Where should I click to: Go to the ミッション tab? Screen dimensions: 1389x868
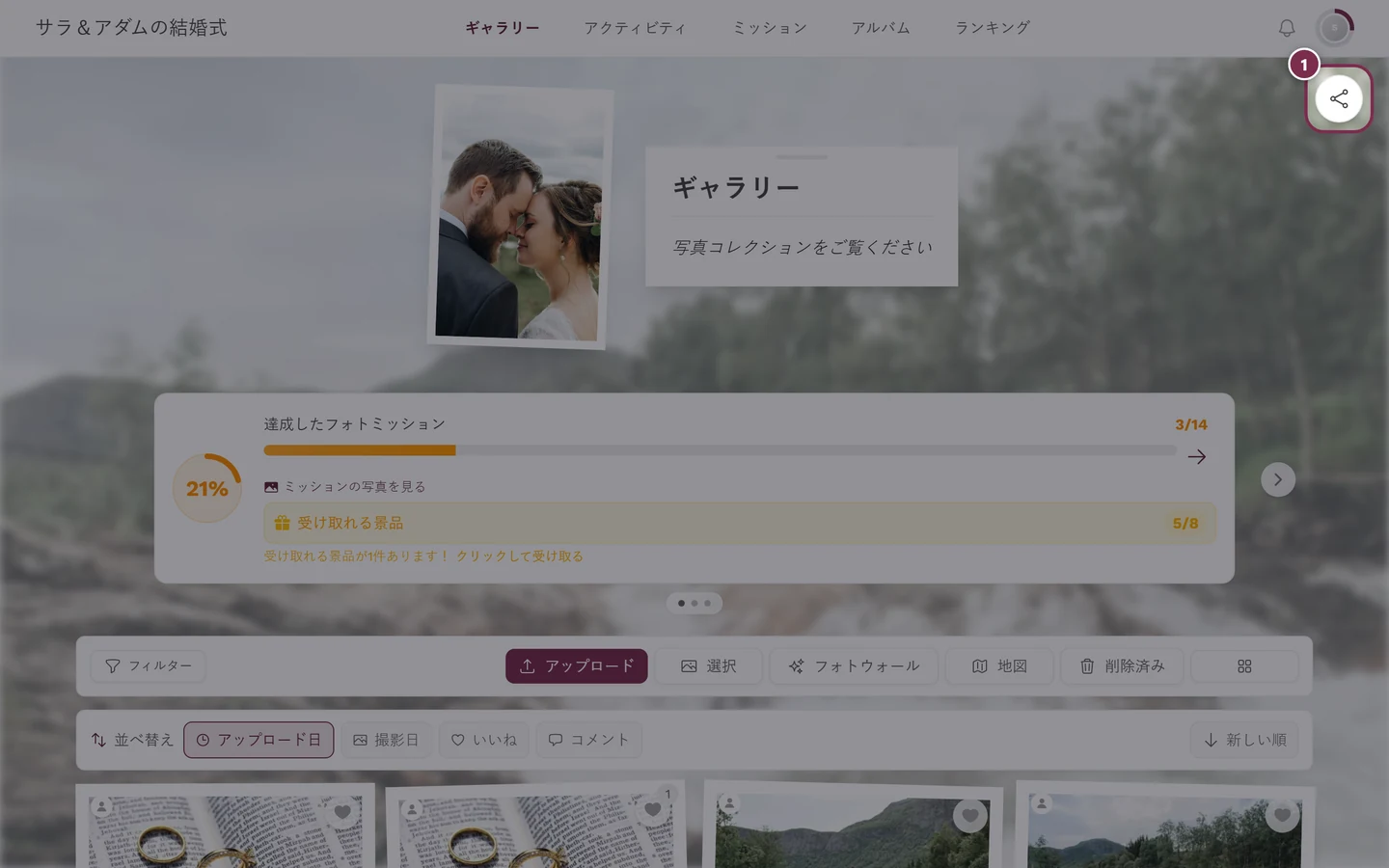coord(769,28)
